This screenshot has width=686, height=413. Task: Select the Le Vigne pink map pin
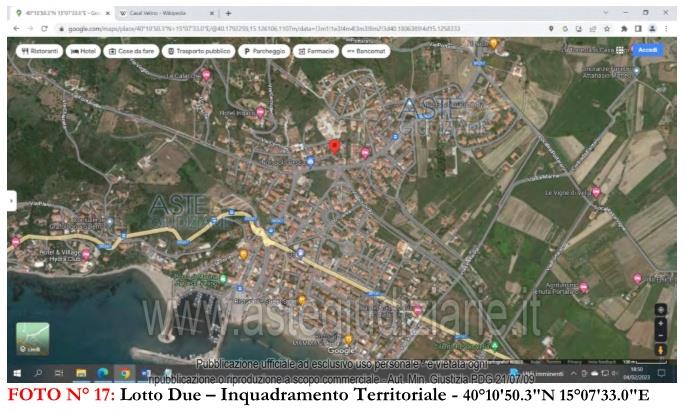pos(596,192)
